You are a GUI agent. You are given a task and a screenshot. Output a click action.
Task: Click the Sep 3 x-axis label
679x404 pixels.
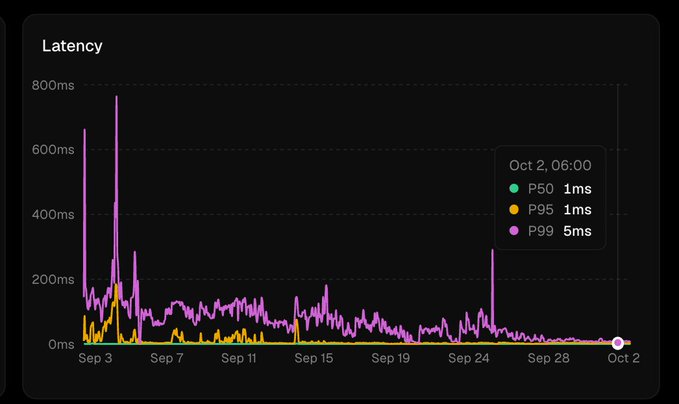pyautogui.click(x=95, y=358)
